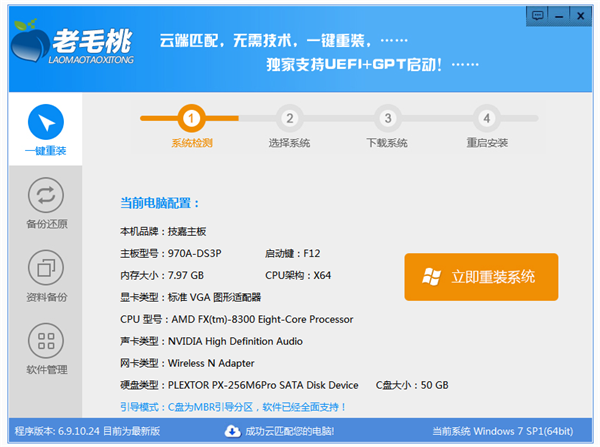The image size is (600, 447).
Task: Open the 资料备份 sidebar section
Action: (x=46, y=267)
